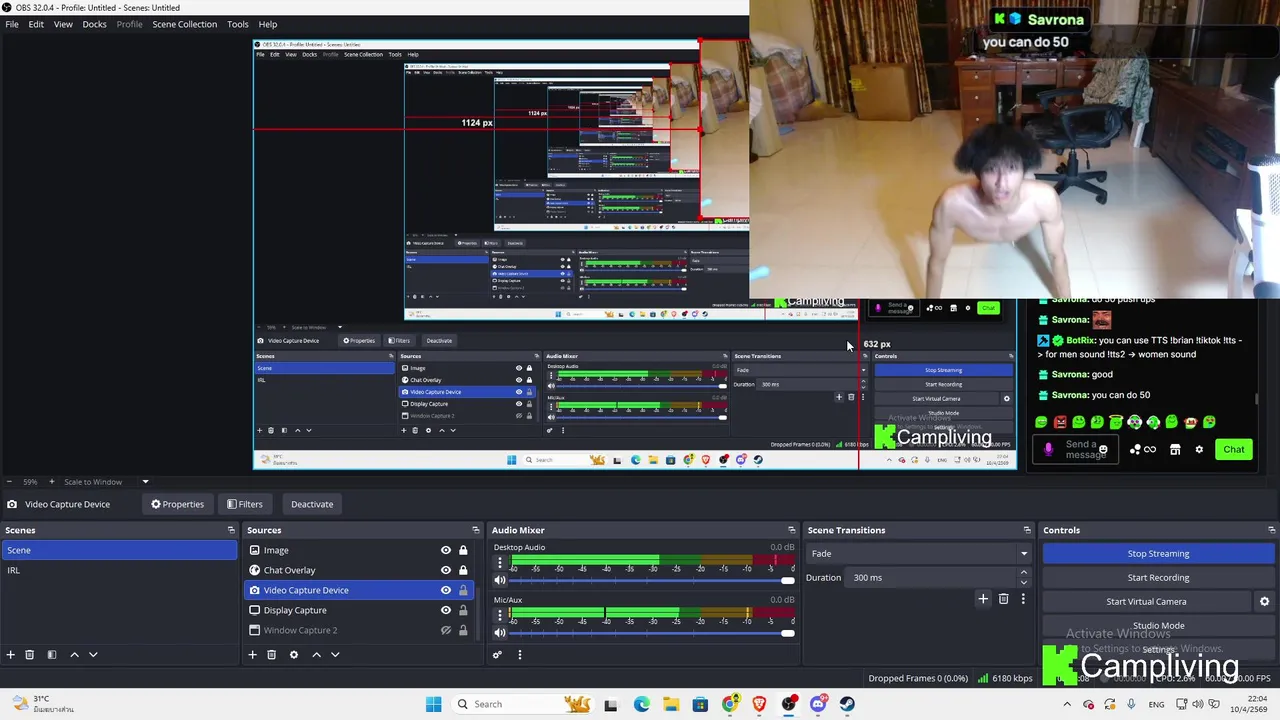Move scene down arrow in Scenes panel

click(93, 655)
